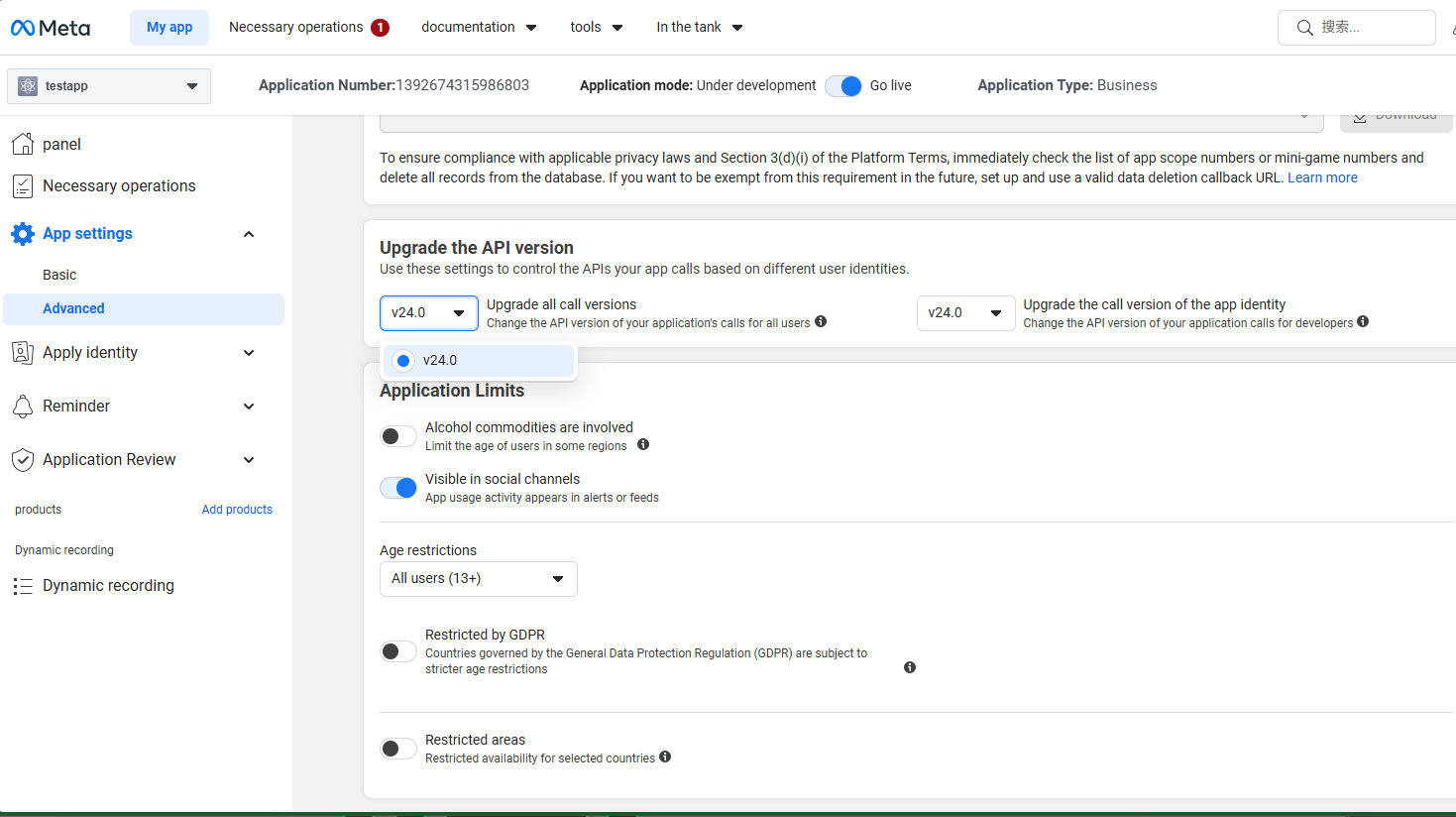Open the My app tab
The width and height of the screenshot is (1456, 817).
pyautogui.click(x=169, y=28)
